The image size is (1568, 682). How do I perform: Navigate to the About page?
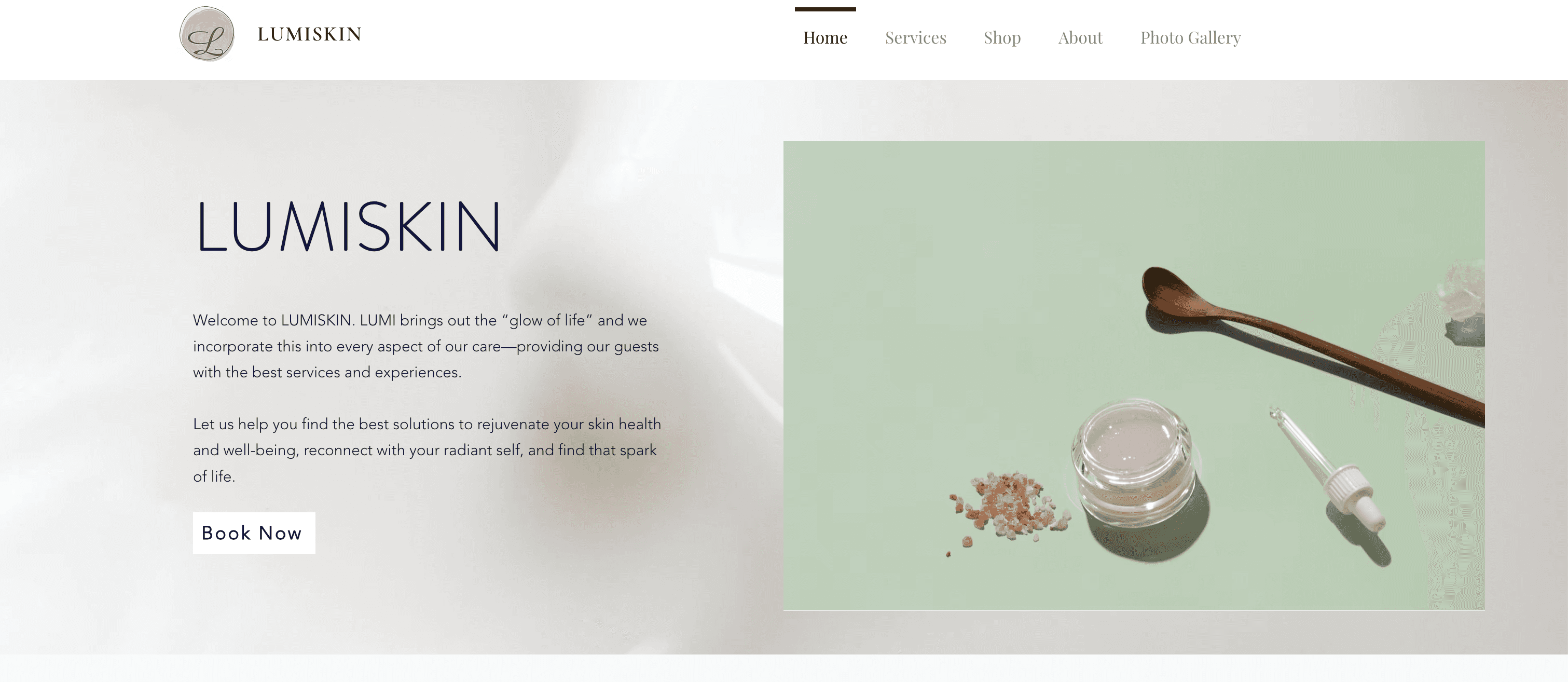click(x=1080, y=38)
